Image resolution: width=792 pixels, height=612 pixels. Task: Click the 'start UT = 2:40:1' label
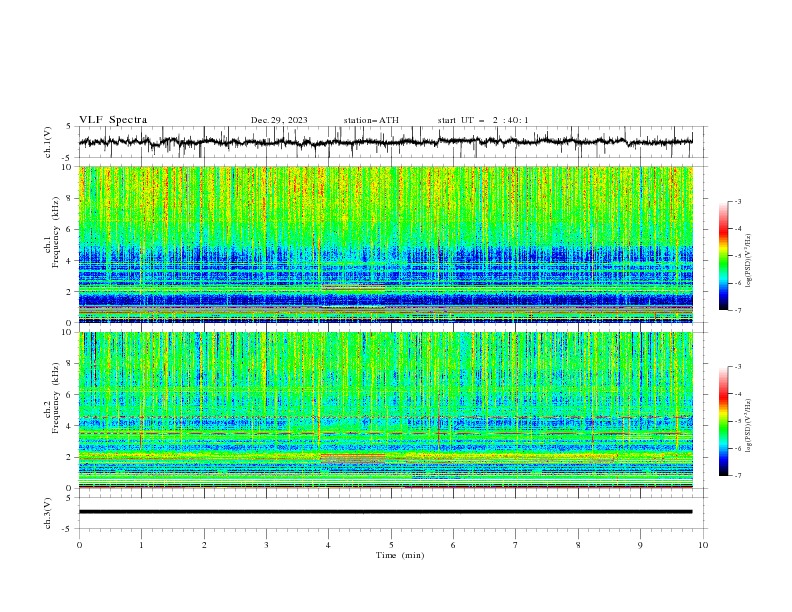pos(483,120)
